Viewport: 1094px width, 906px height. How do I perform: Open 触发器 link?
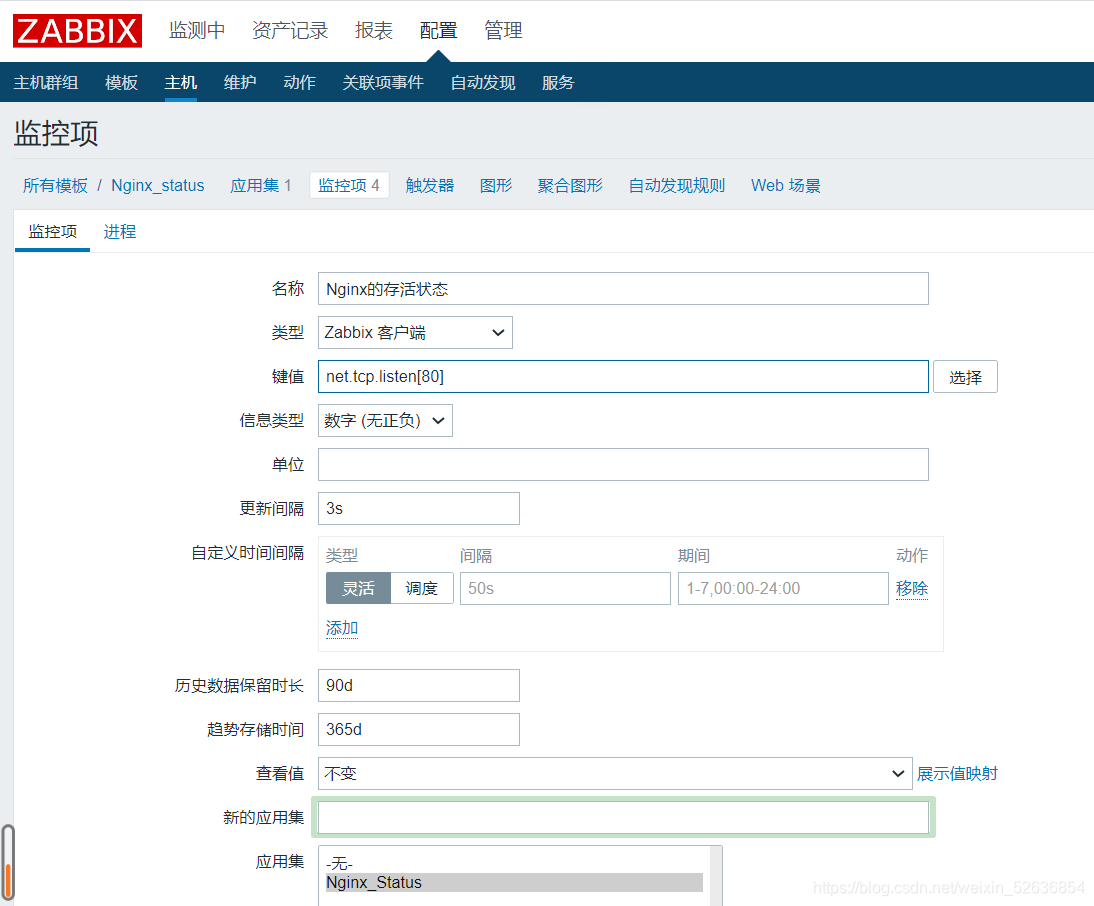[x=430, y=186]
